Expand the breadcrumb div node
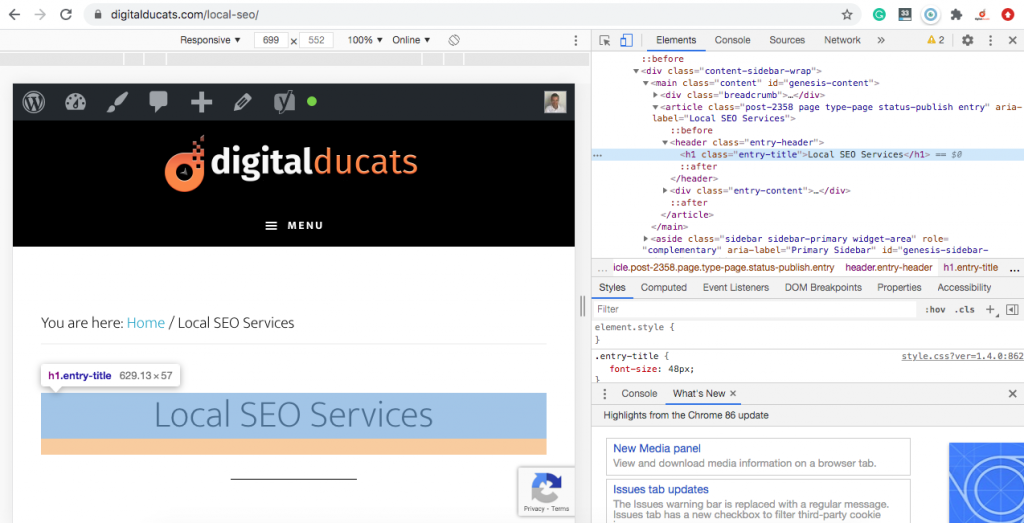 click(x=656, y=95)
